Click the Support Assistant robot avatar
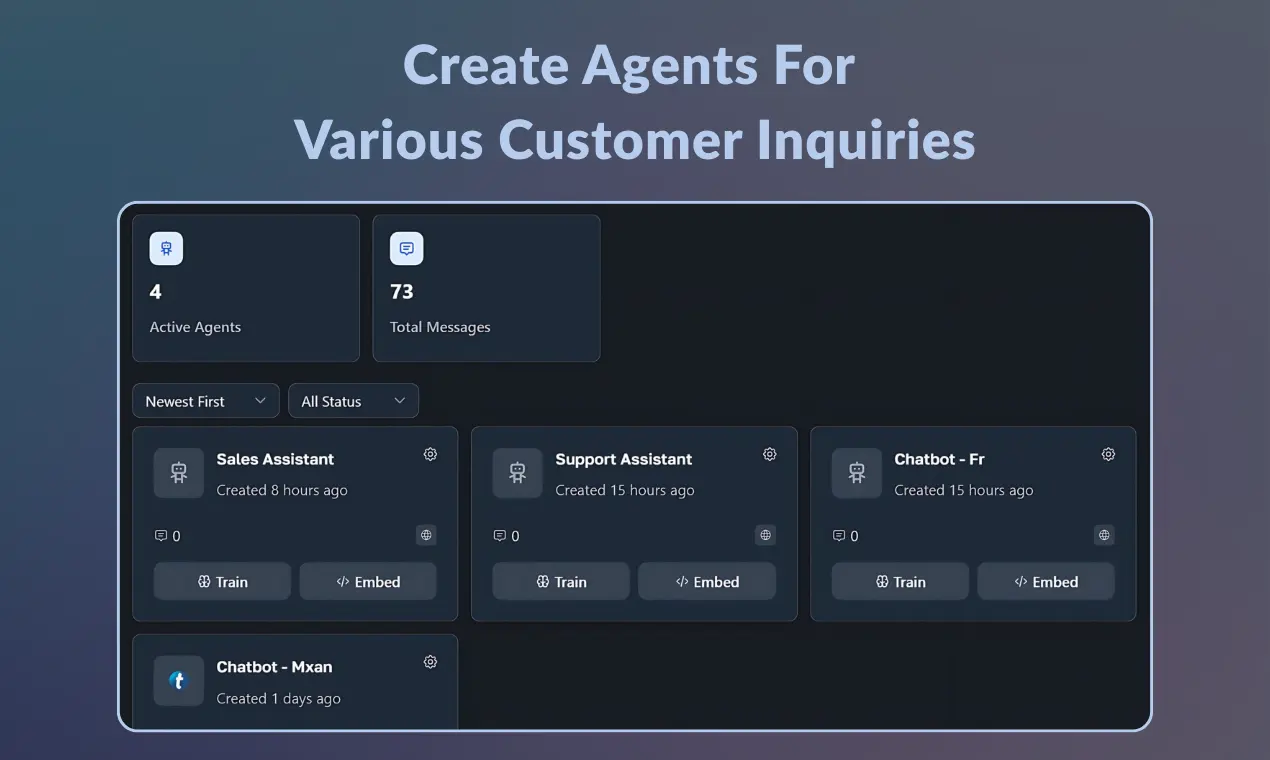The image size is (1270, 760). coord(517,473)
